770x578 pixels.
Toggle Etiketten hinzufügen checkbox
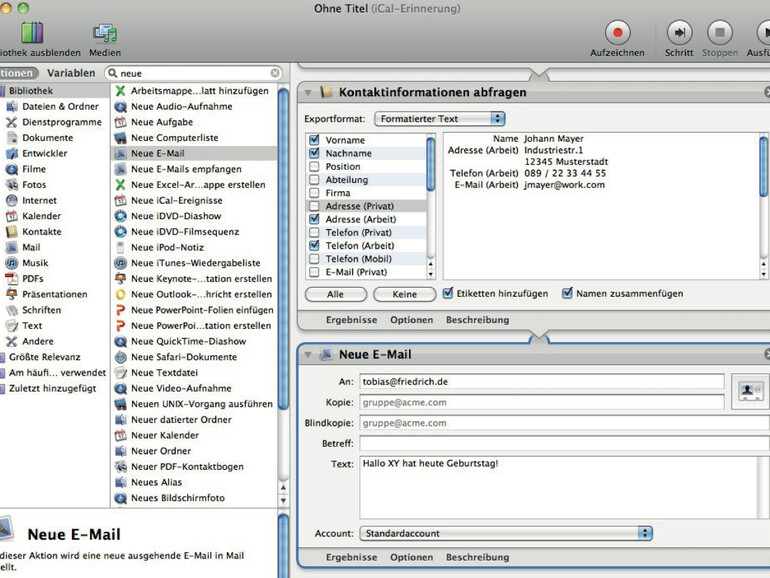(448, 294)
